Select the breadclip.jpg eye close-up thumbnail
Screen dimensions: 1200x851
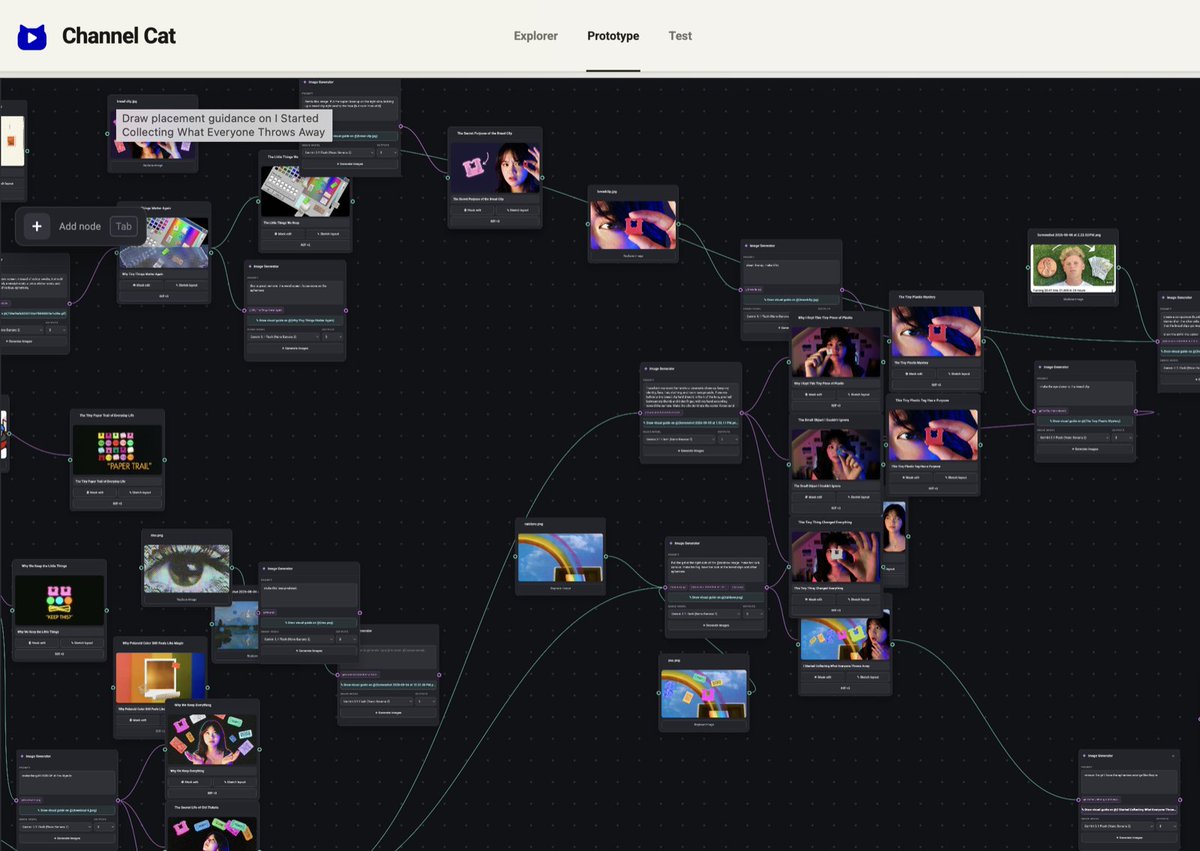pyautogui.click(x=633, y=225)
